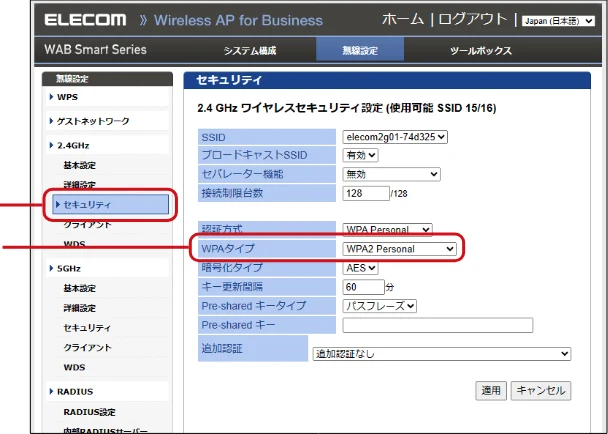Expand the 2.4GHz sidebar section
608x434 pixels.
(73, 145)
